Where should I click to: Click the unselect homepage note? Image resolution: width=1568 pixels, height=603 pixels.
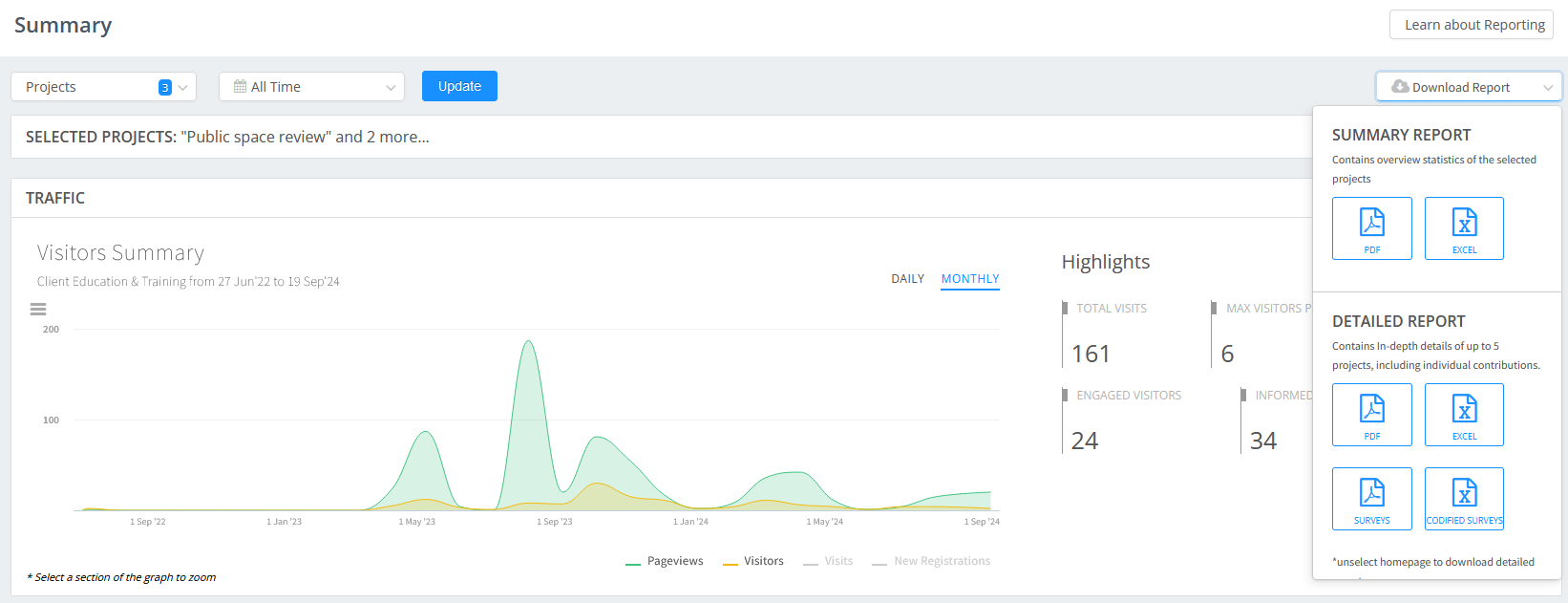coord(1433,562)
